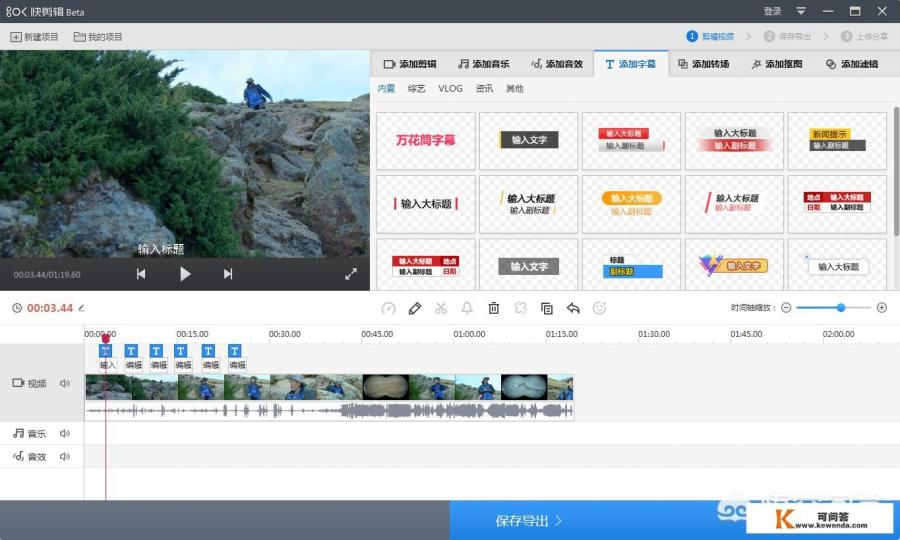The height and width of the screenshot is (540, 900).
Task: Go to step 1 剪辑视频
Action: tap(710, 36)
